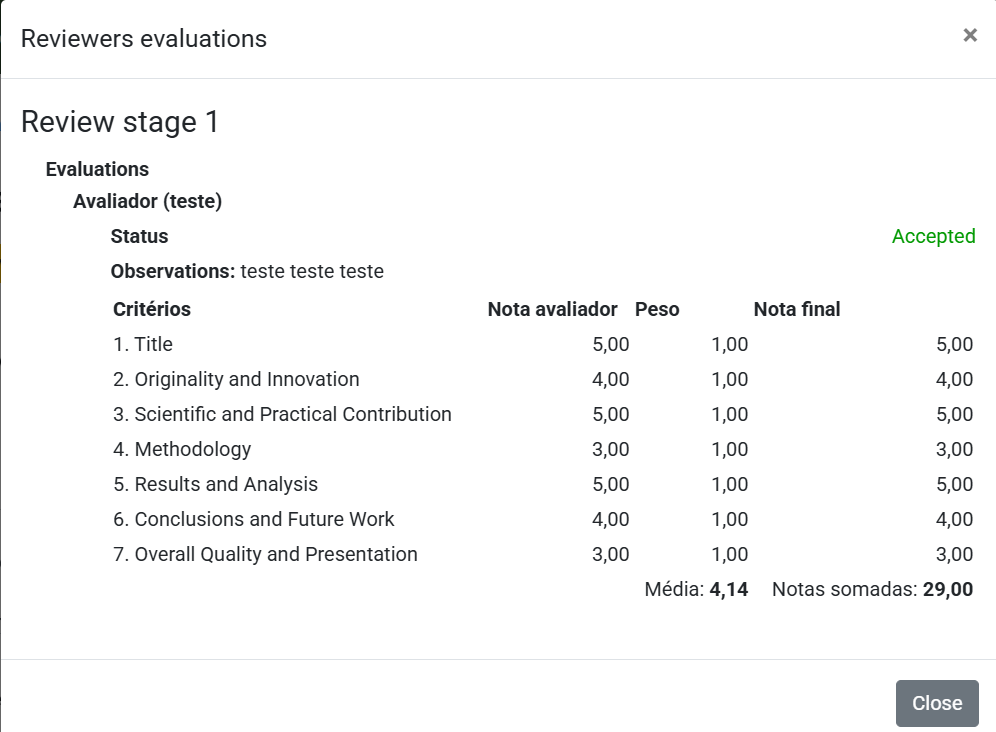996x732 pixels.
Task: Click the Nota avaliador column header
Action: [552, 309]
